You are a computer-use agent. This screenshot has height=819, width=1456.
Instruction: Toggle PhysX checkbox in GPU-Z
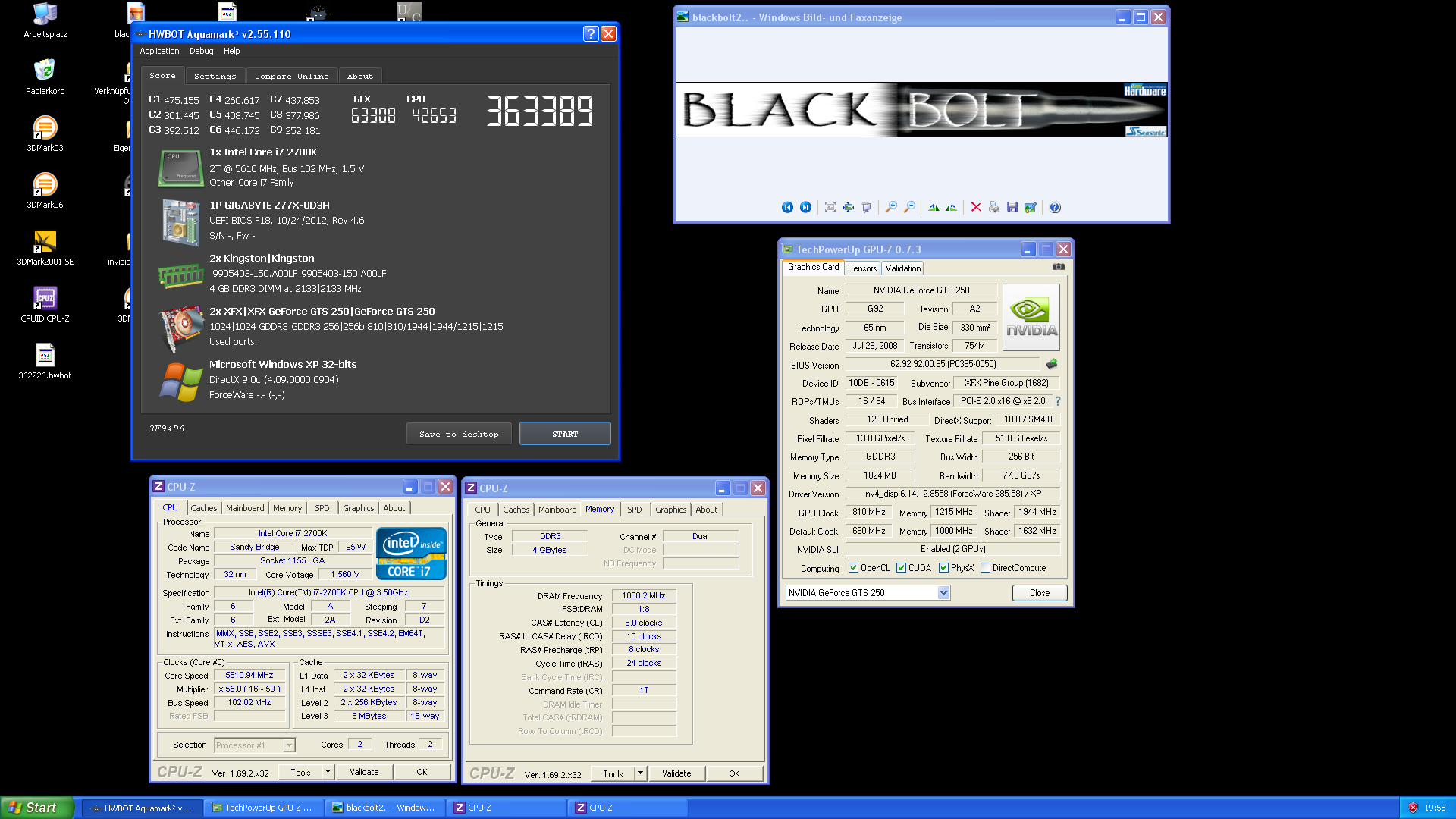click(943, 568)
